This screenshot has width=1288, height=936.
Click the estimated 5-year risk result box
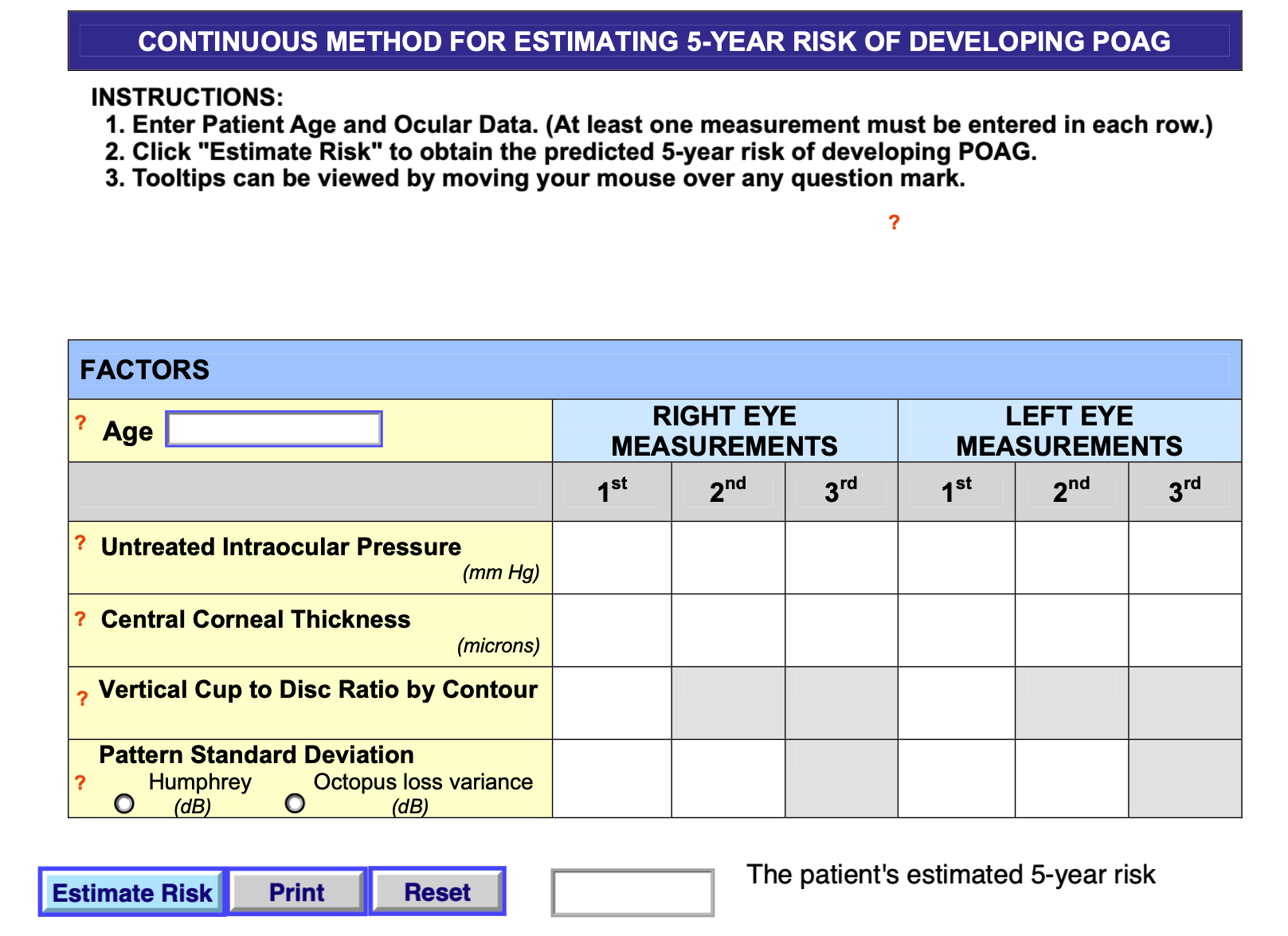click(632, 892)
